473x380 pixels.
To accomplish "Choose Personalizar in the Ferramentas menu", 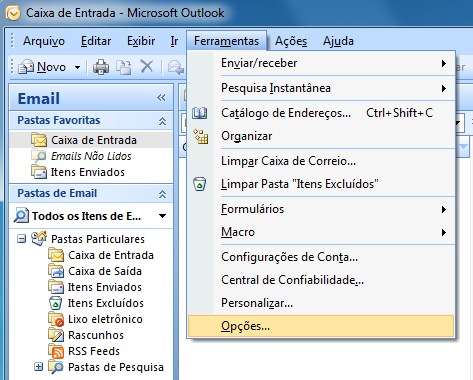I will coord(321,303).
